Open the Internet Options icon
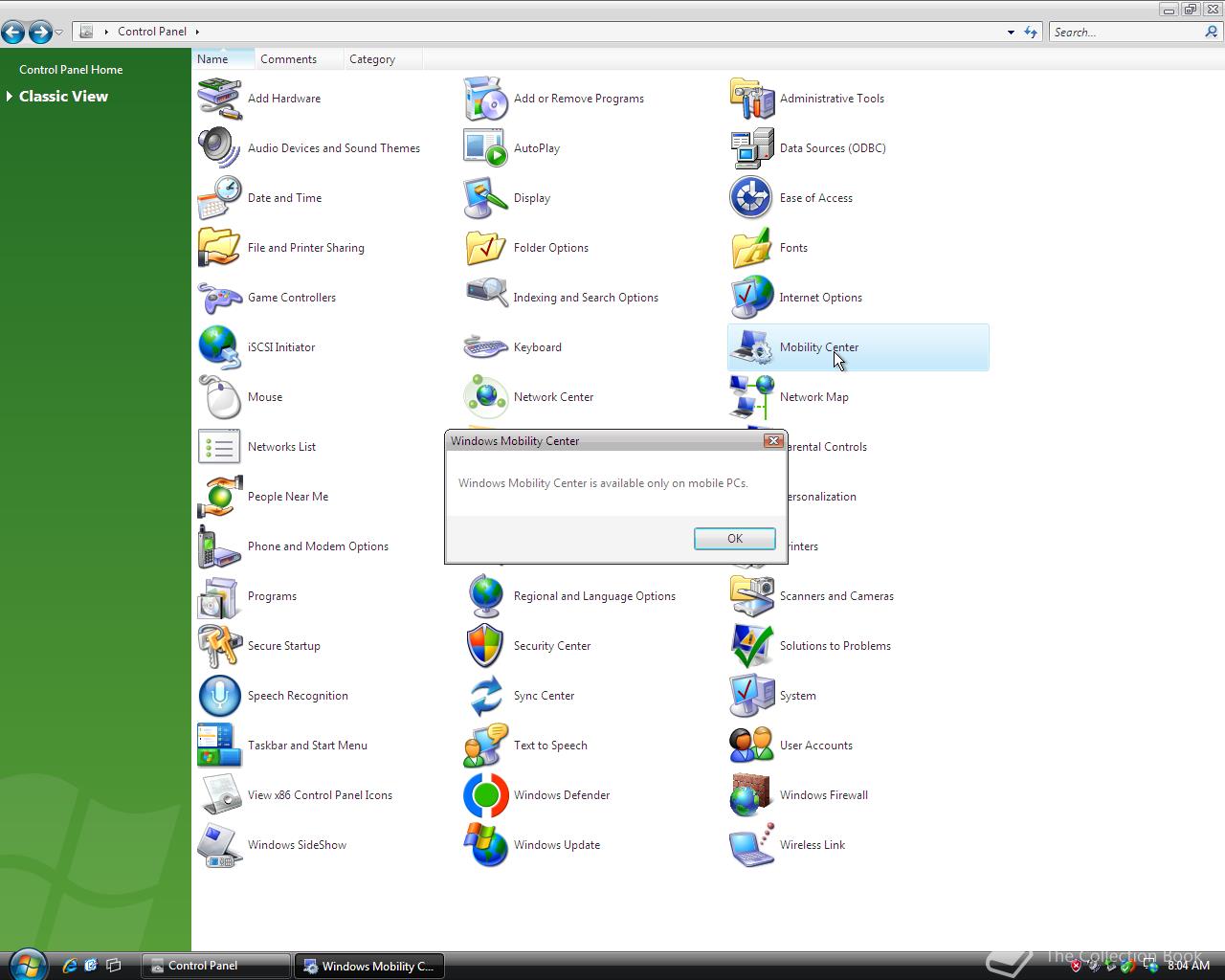Image resolution: width=1225 pixels, height=980 pixels. [751, 298]
